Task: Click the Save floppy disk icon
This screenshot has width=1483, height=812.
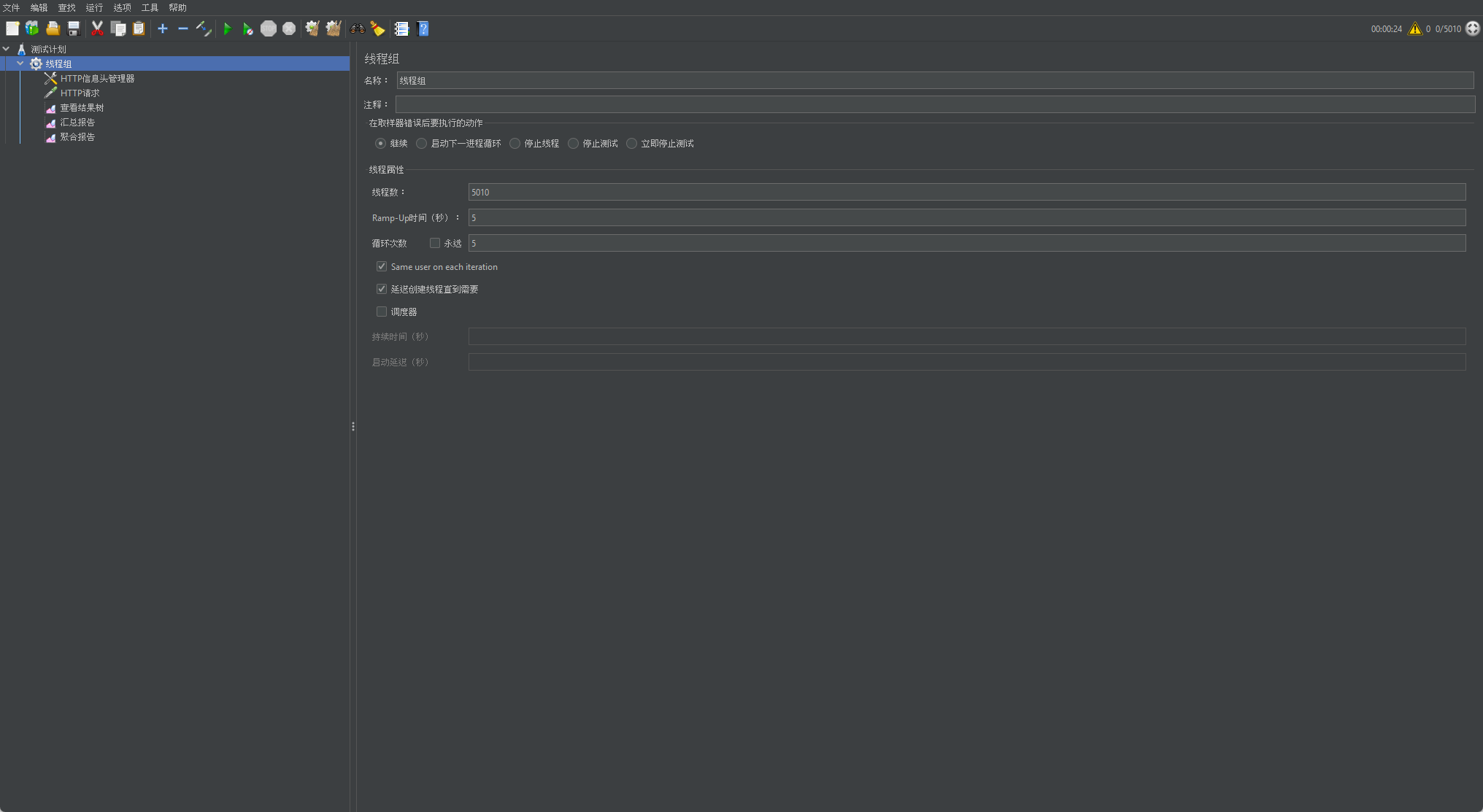Action: click(x=74, y=28)
